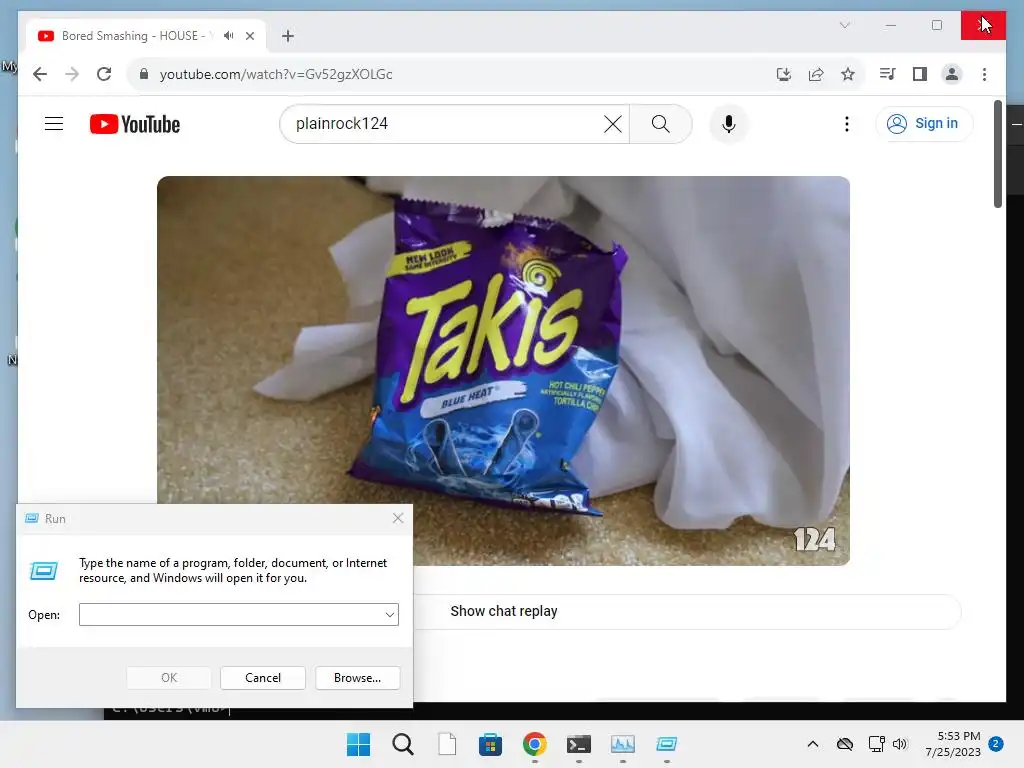This screenshot has height=768, width=1024.
Task: Open Windows taskbar search
Action: [x=402, y=744]
